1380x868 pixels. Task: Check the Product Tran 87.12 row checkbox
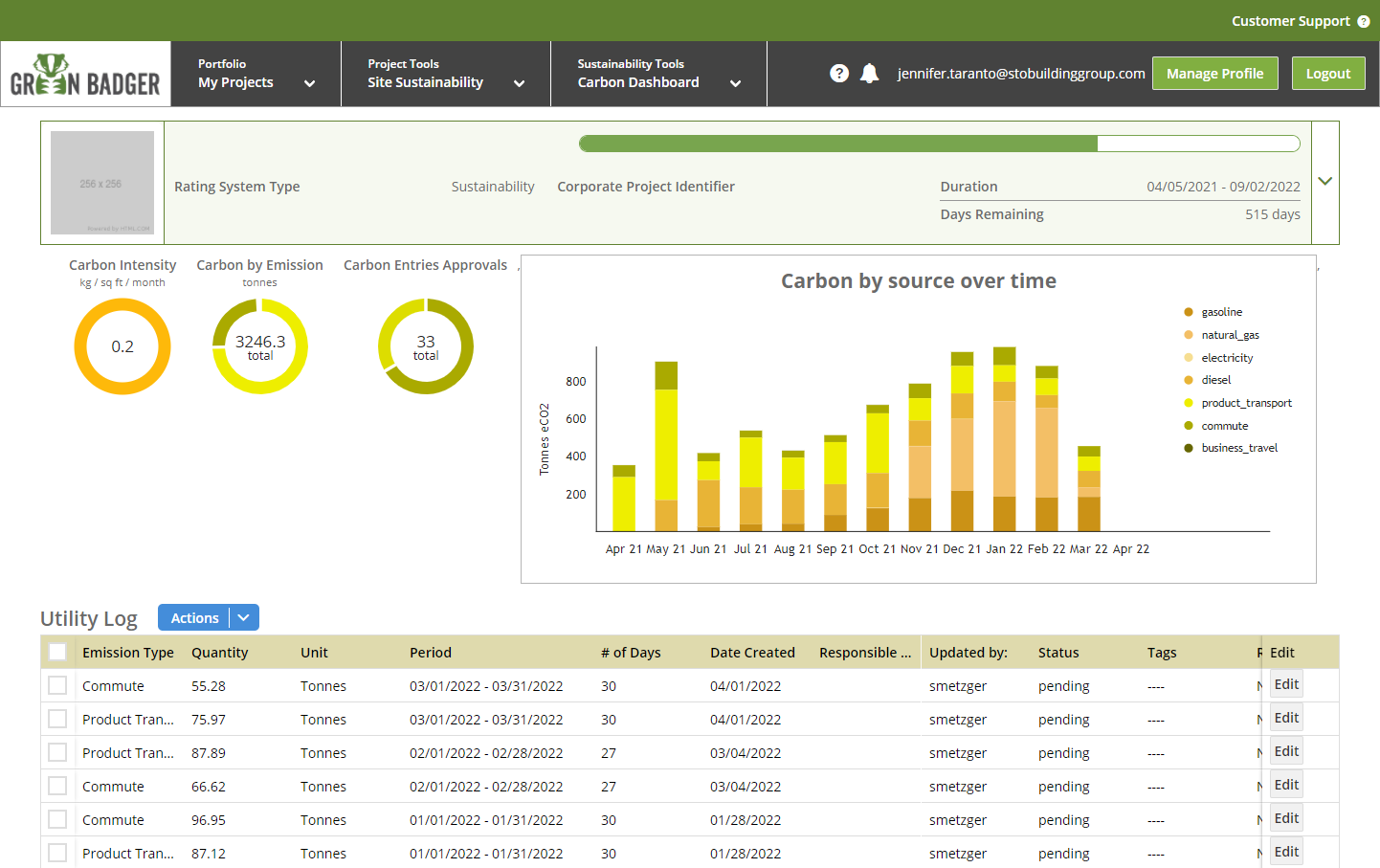pos(57,853)
